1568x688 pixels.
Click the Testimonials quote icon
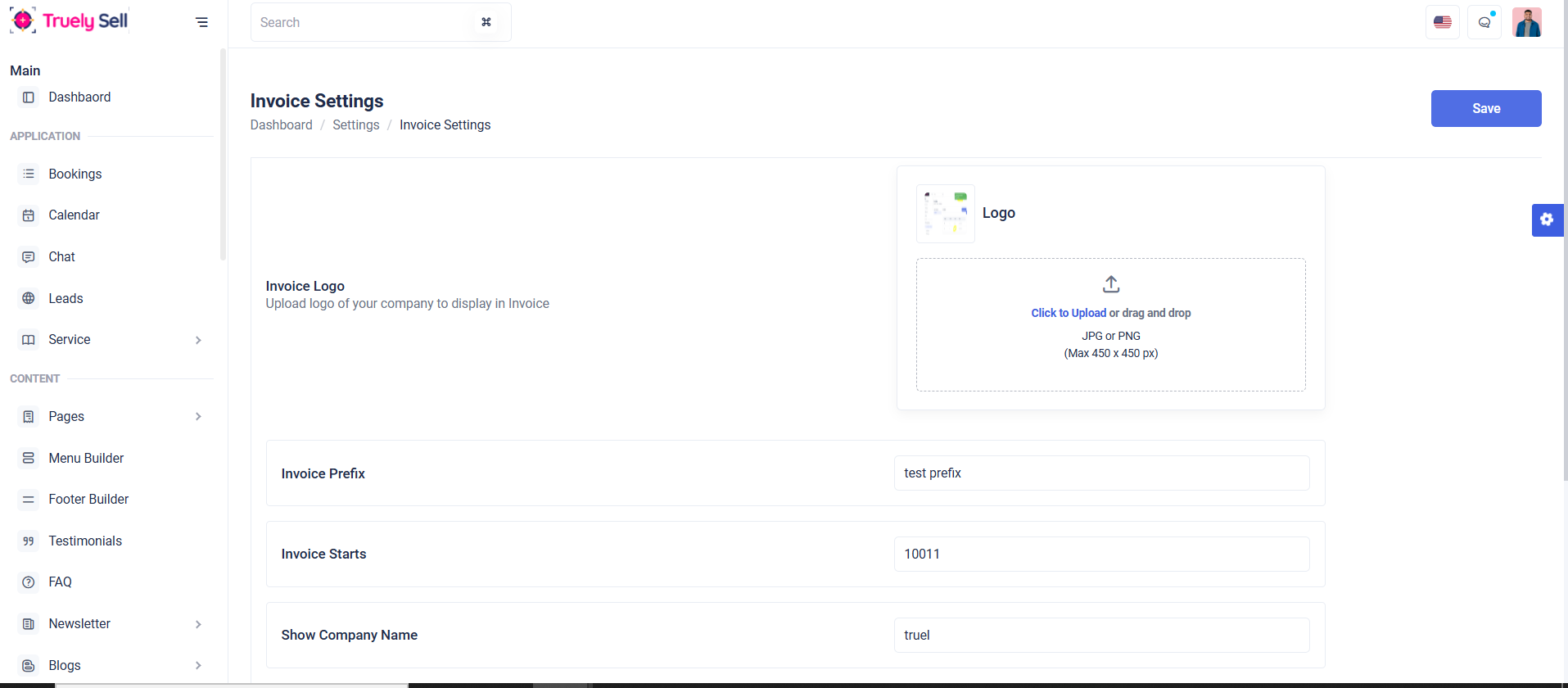coord(29,541)
